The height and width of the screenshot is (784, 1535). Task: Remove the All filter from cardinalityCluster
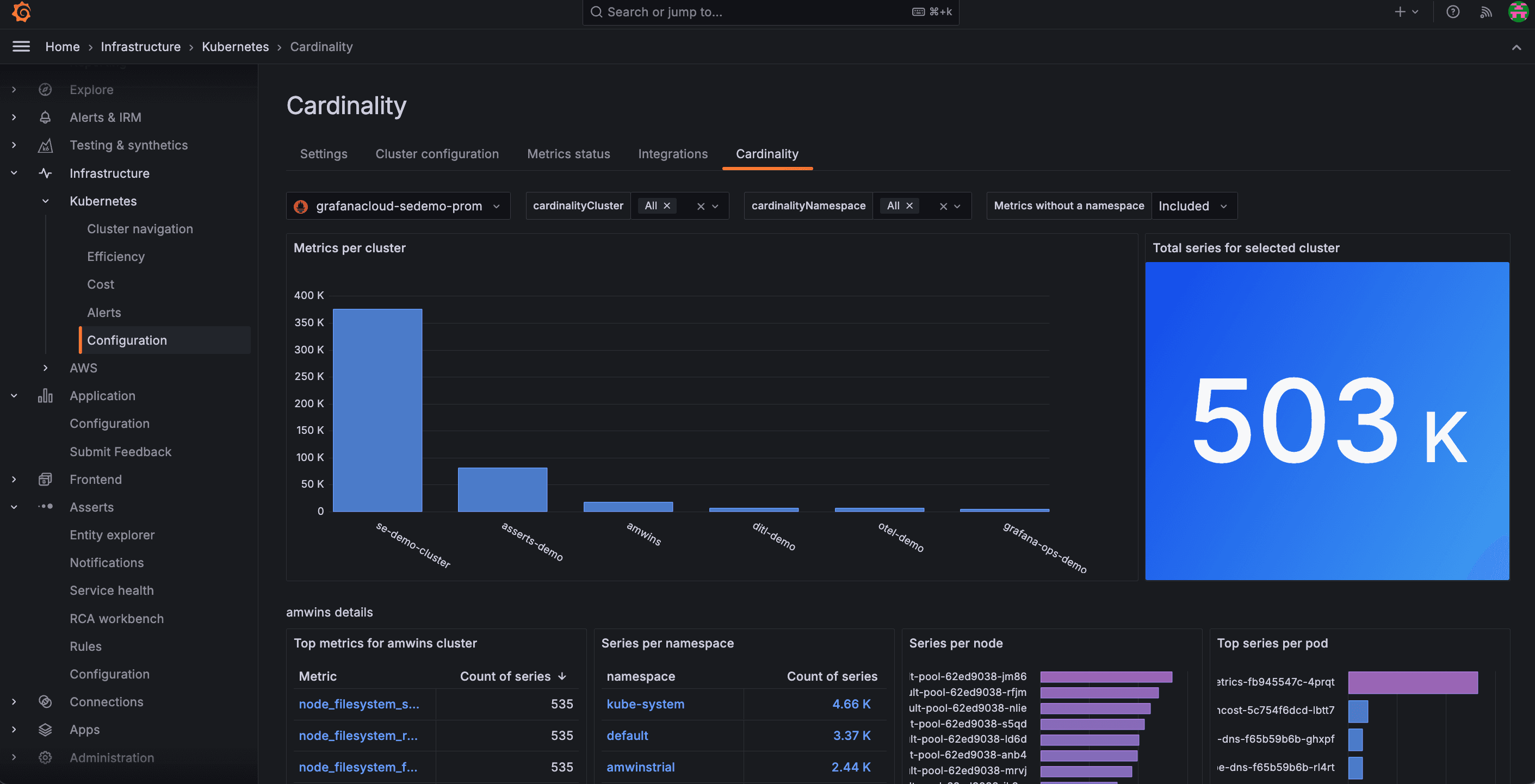[668, 206]
